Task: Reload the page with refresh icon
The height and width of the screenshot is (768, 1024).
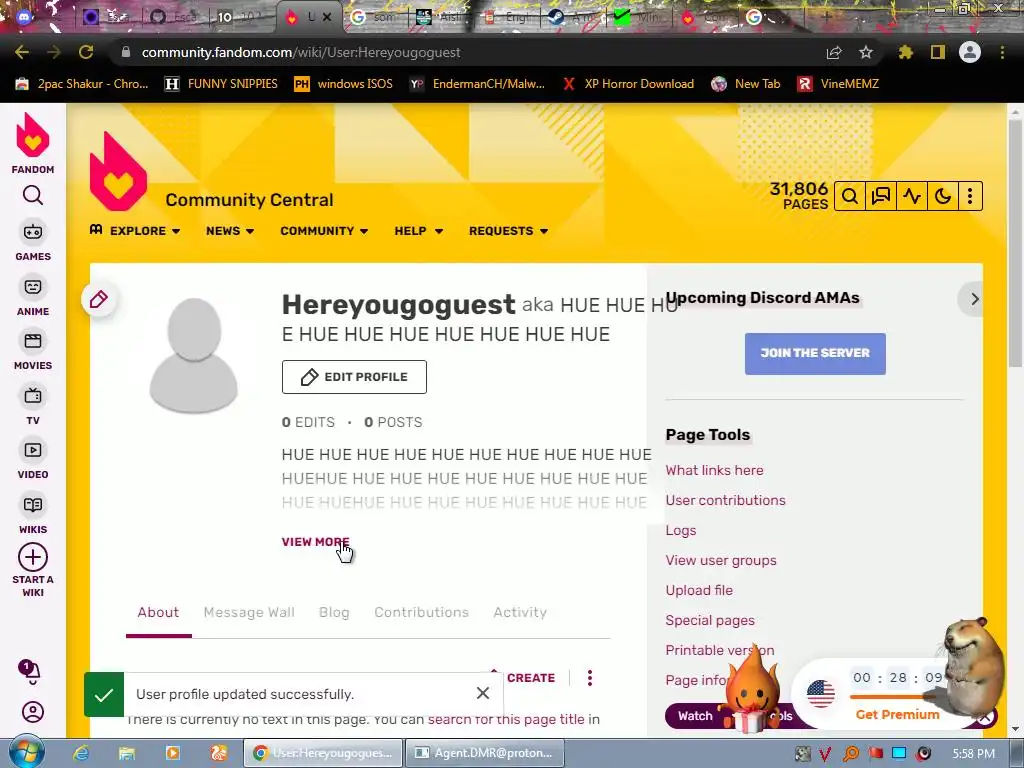Action: pyautogui.click(x=86, y=52)
